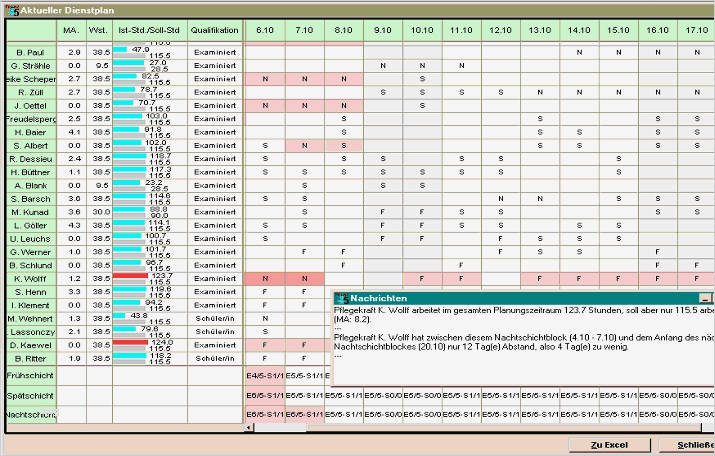This screenshot has height=456, width=715.
Task: Click the Spätschicht summary row label
Action: point(30,396)
